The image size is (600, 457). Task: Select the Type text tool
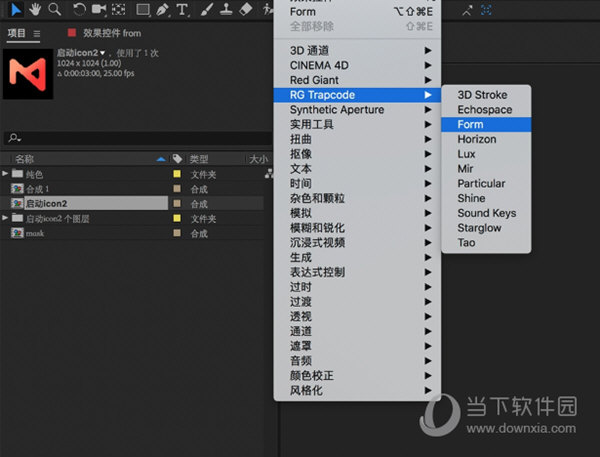182,10
